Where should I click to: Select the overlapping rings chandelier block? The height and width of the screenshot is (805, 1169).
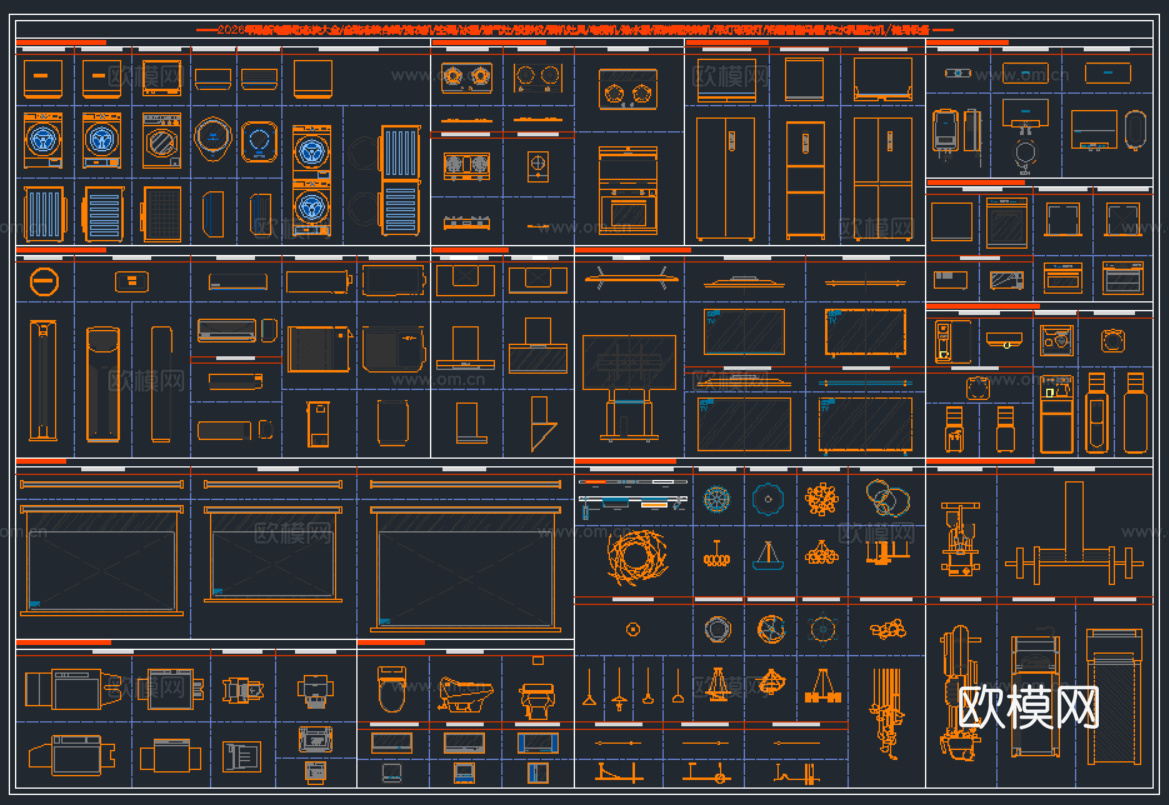click(x=887, y=499)
